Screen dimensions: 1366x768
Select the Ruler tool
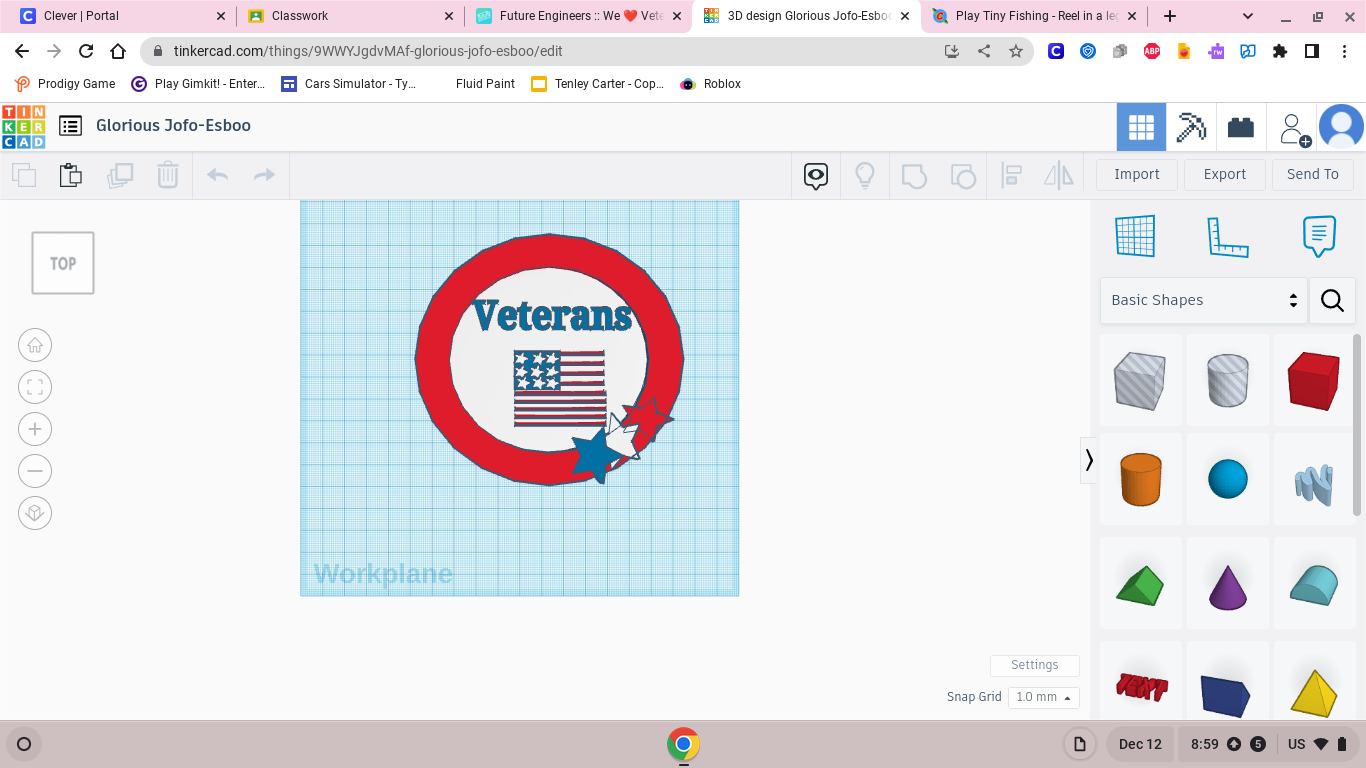tap(1228, 237)
